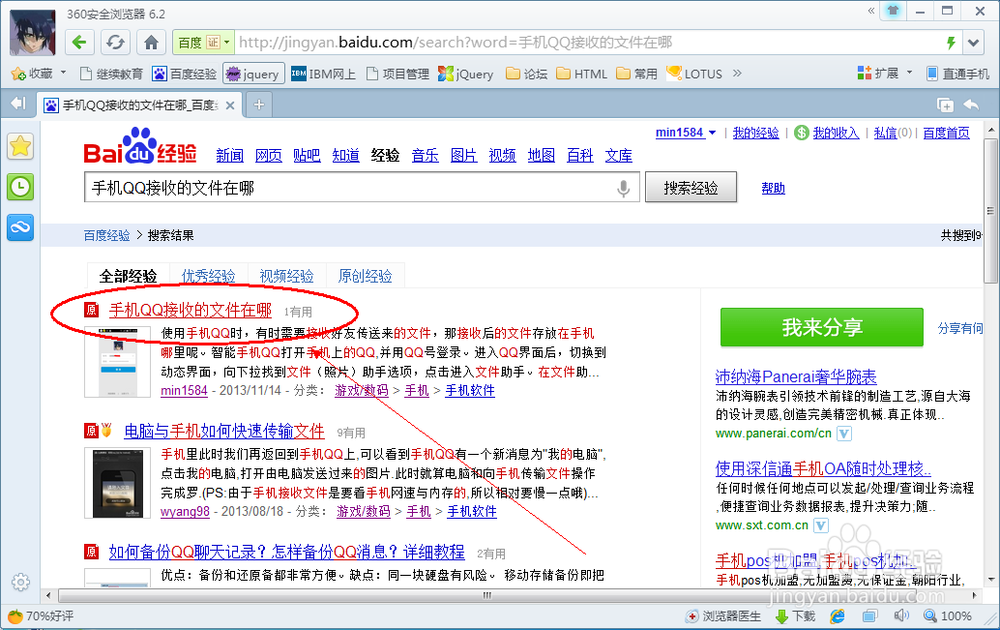
Task: Open the 项目管理 bookmark
Action: (397, 74)
